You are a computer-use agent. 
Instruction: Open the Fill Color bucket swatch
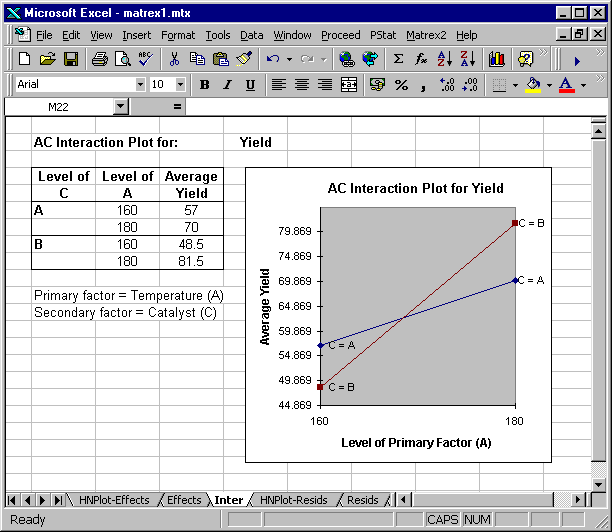[533, 85]
